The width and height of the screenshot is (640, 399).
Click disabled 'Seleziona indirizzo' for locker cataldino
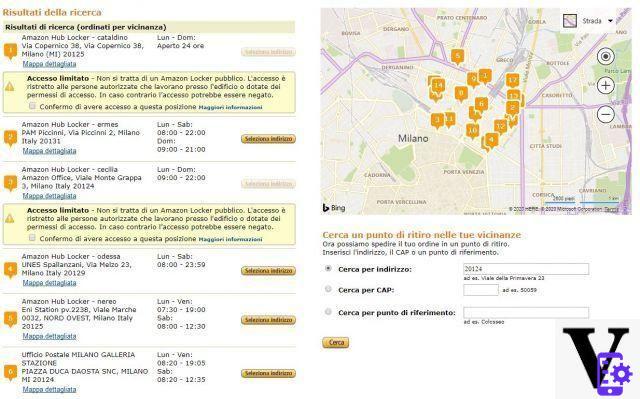pyautogui.click(x=268, y=52)
